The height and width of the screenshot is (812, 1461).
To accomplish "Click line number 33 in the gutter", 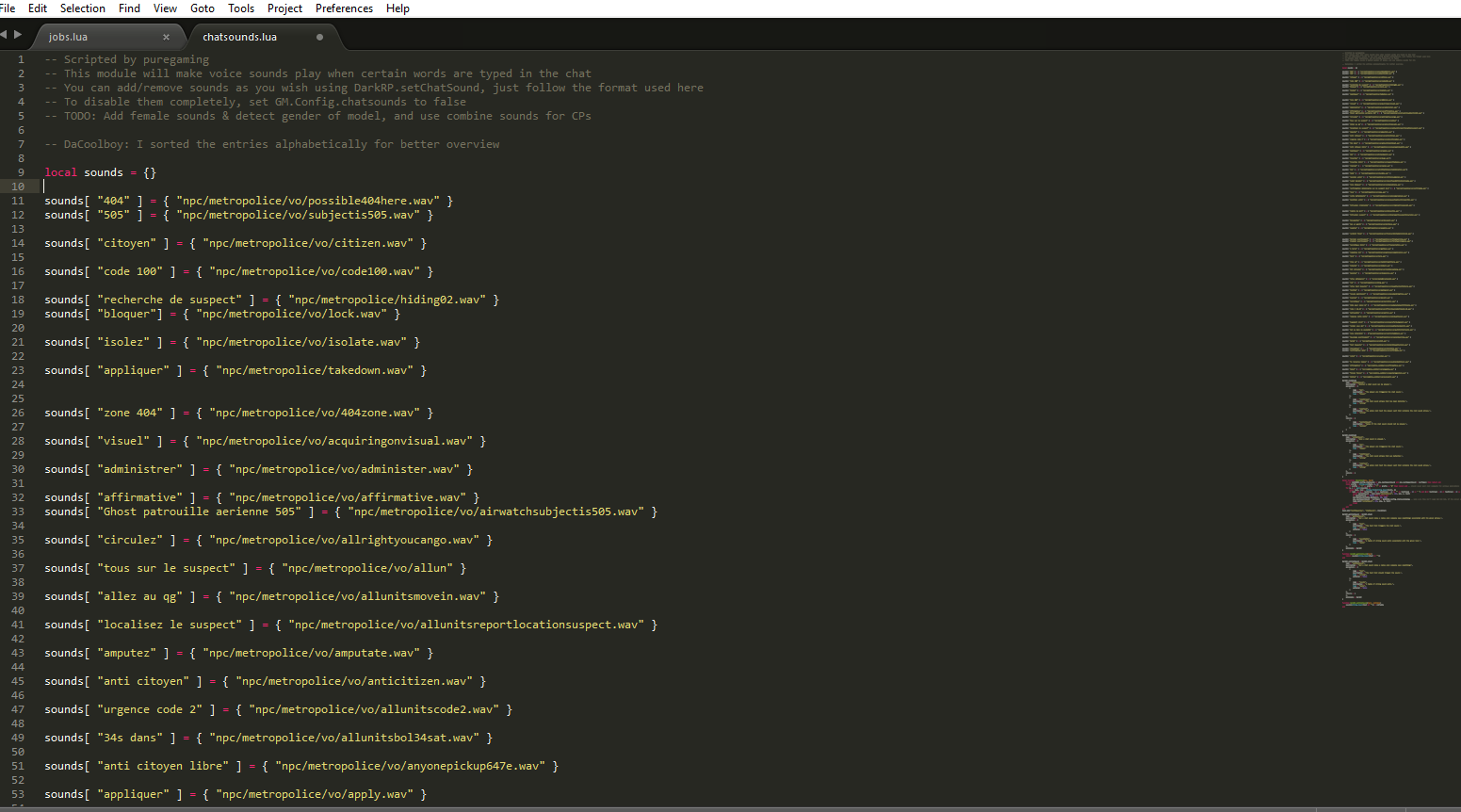I will (x=18, y=512).
